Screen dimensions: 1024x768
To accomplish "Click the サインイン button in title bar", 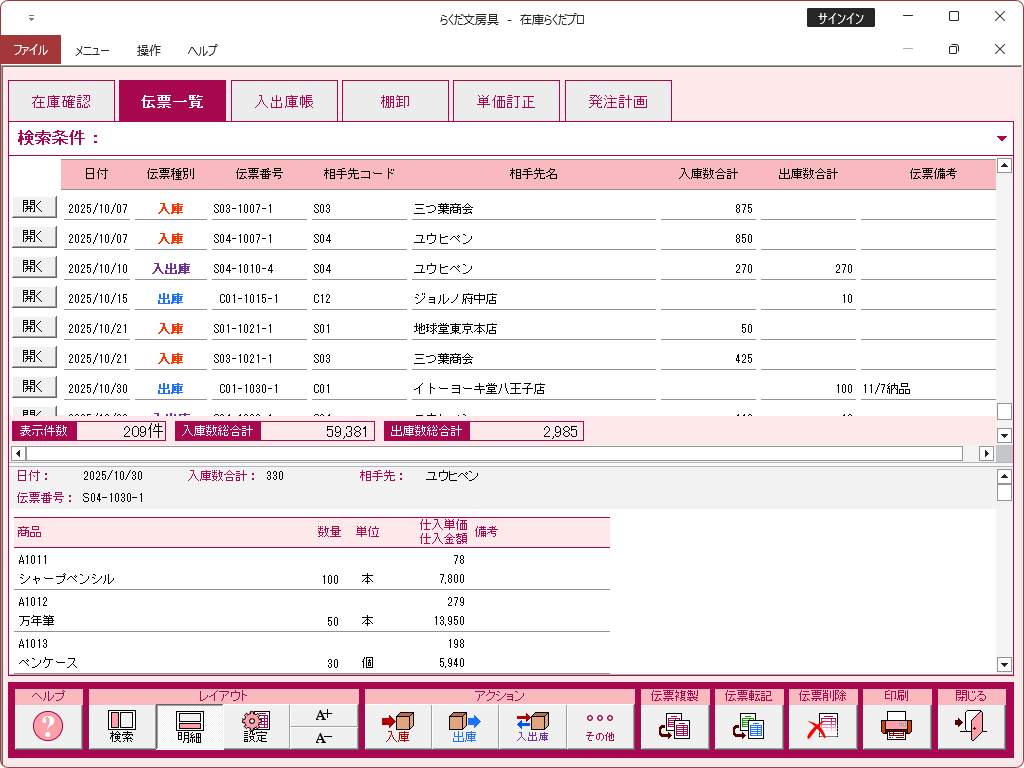I will point(840,18).
